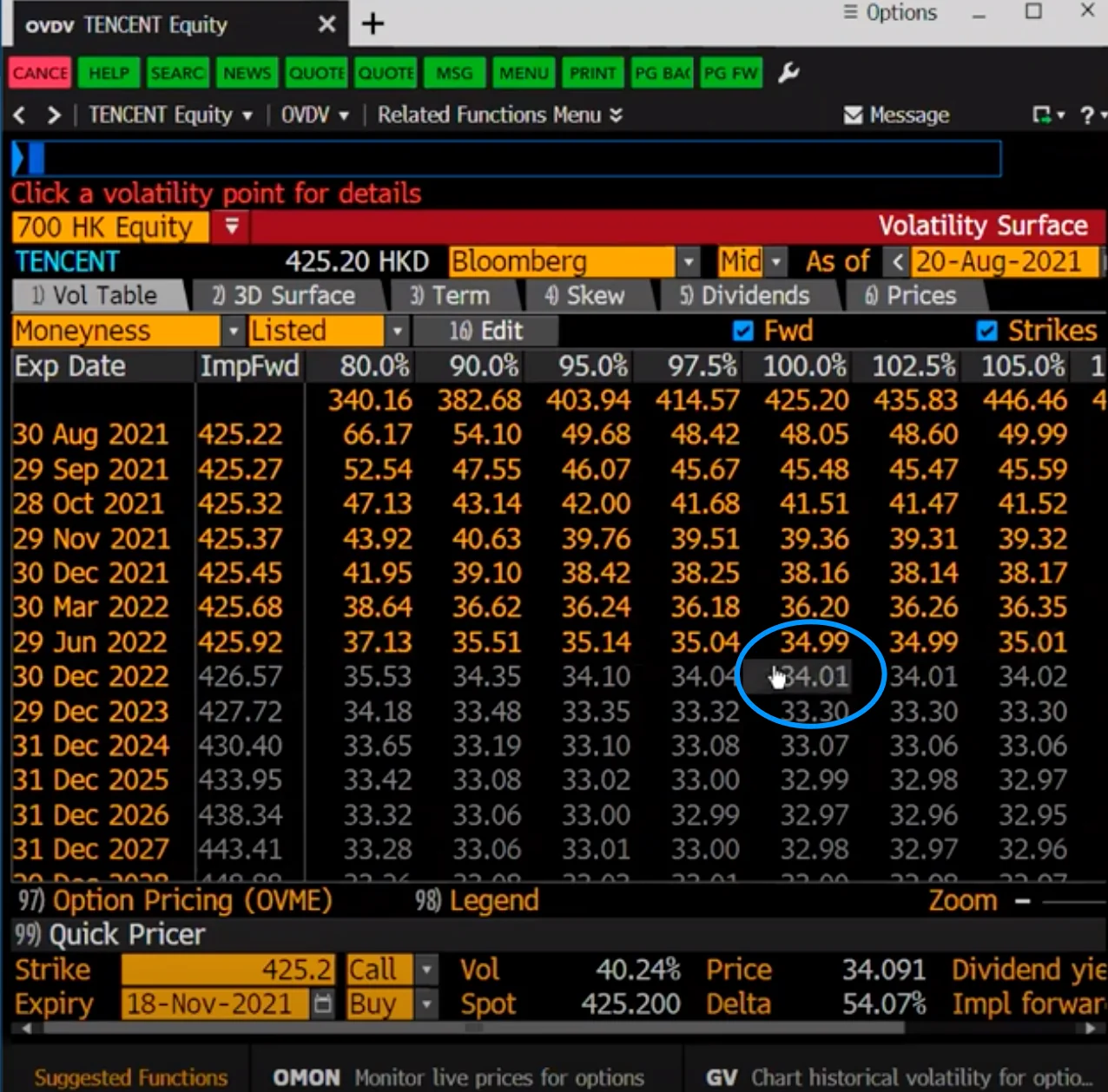1108x1092 pixels.
Task: Click the SEARCH key
Action: tap(177, 73)
